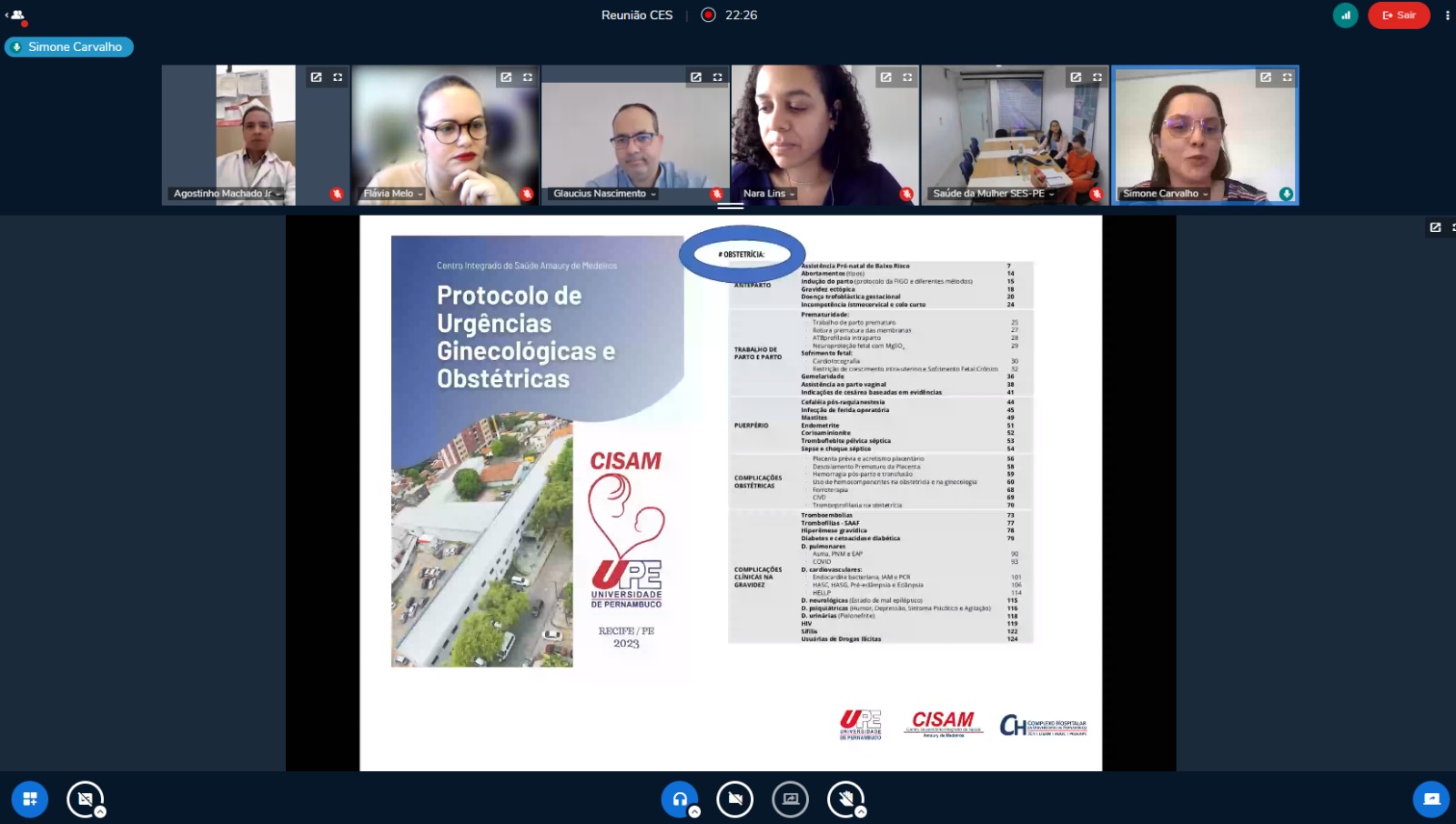This screenshot has width=1456, height=824.
Task: Click the Simone Carvalho talking indicator pill
Action: (69, 47)
